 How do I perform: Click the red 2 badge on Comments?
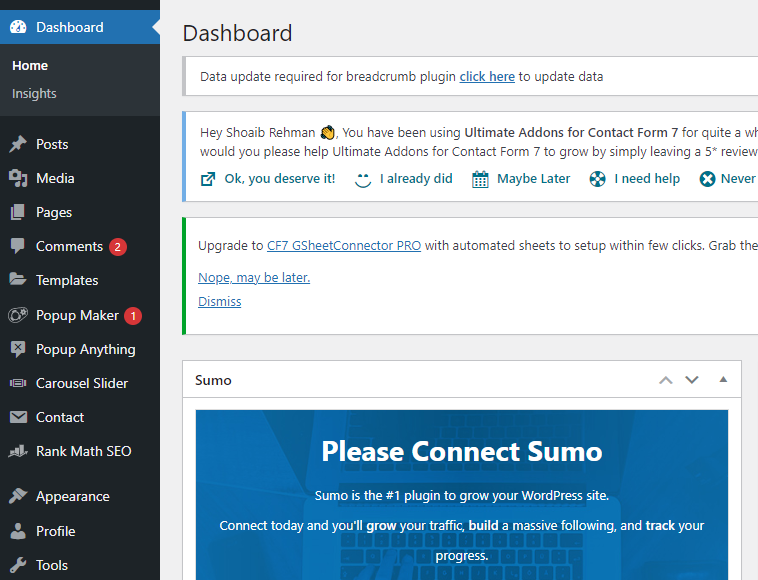coord(117,246)
